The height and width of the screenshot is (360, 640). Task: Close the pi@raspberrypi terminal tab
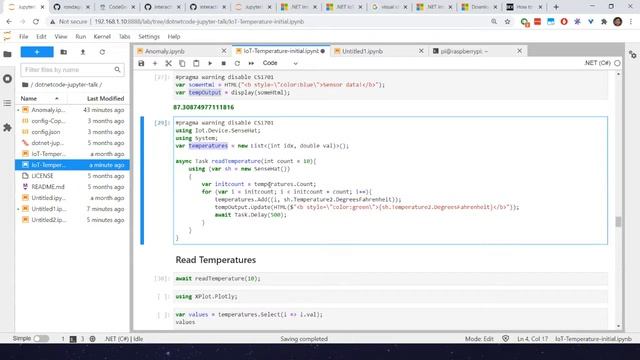pyautogui.click(x=519, y=51)
